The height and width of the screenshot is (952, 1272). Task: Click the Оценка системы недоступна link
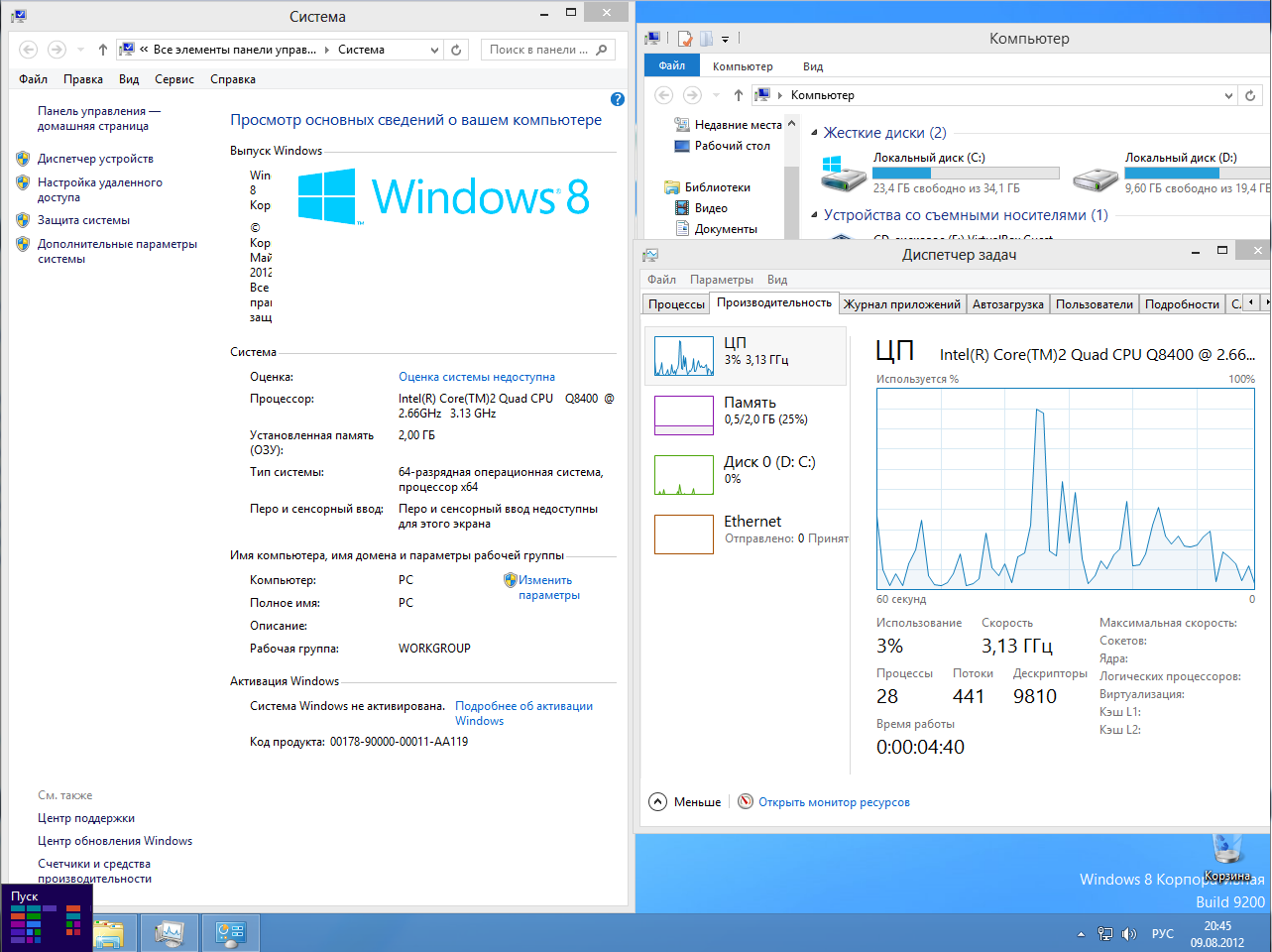coord(477,377)
